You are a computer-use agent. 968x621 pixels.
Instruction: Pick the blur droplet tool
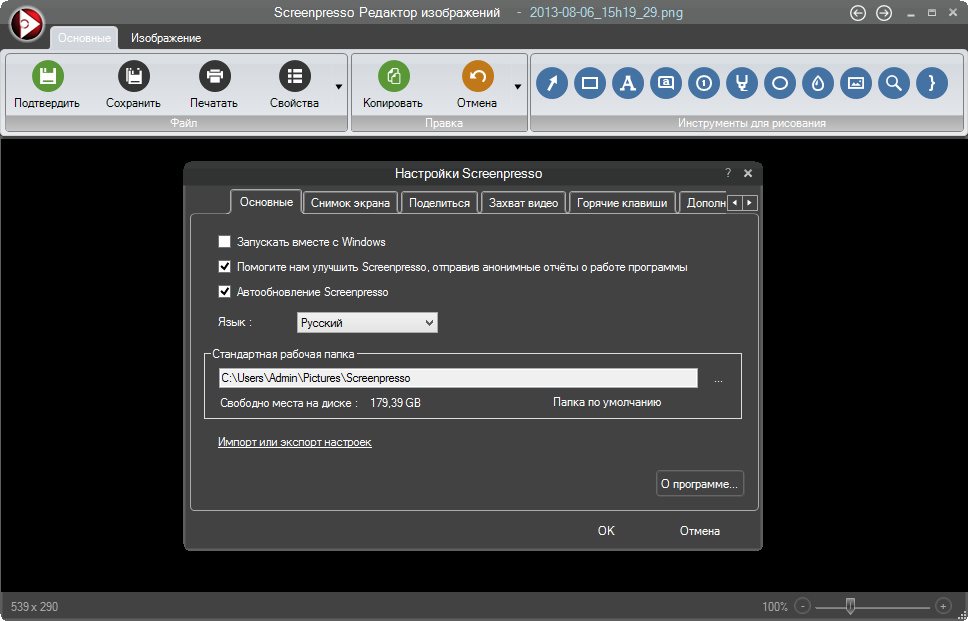tap(817, 84)
